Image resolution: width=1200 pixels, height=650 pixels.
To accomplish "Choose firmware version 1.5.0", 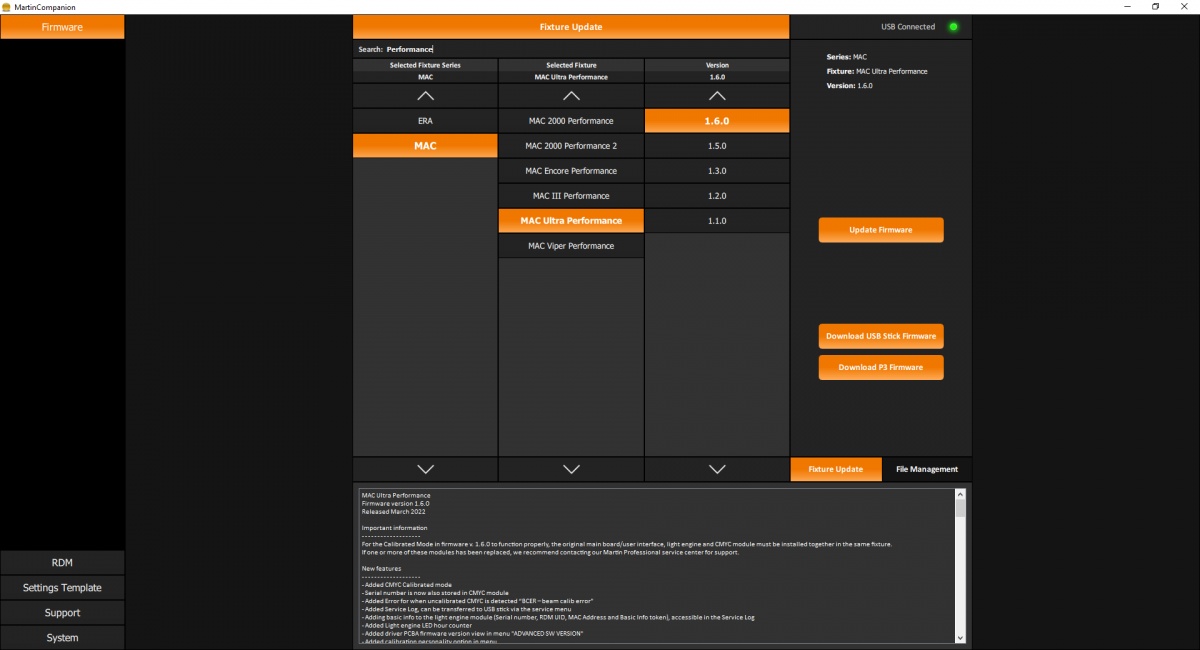I will (717, 146).
